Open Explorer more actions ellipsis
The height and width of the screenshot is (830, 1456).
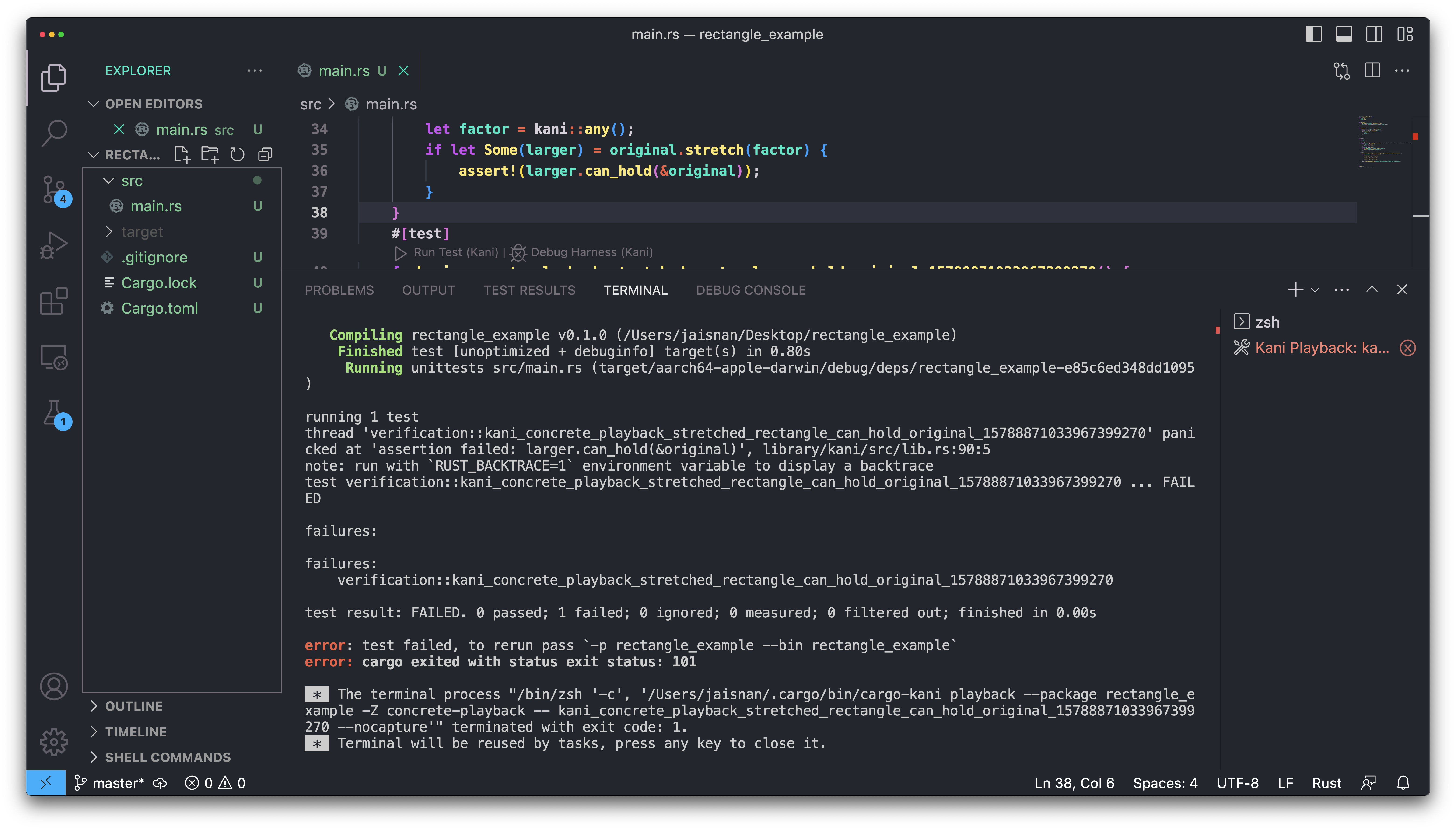pyautogui.click(x=254, y=71)
